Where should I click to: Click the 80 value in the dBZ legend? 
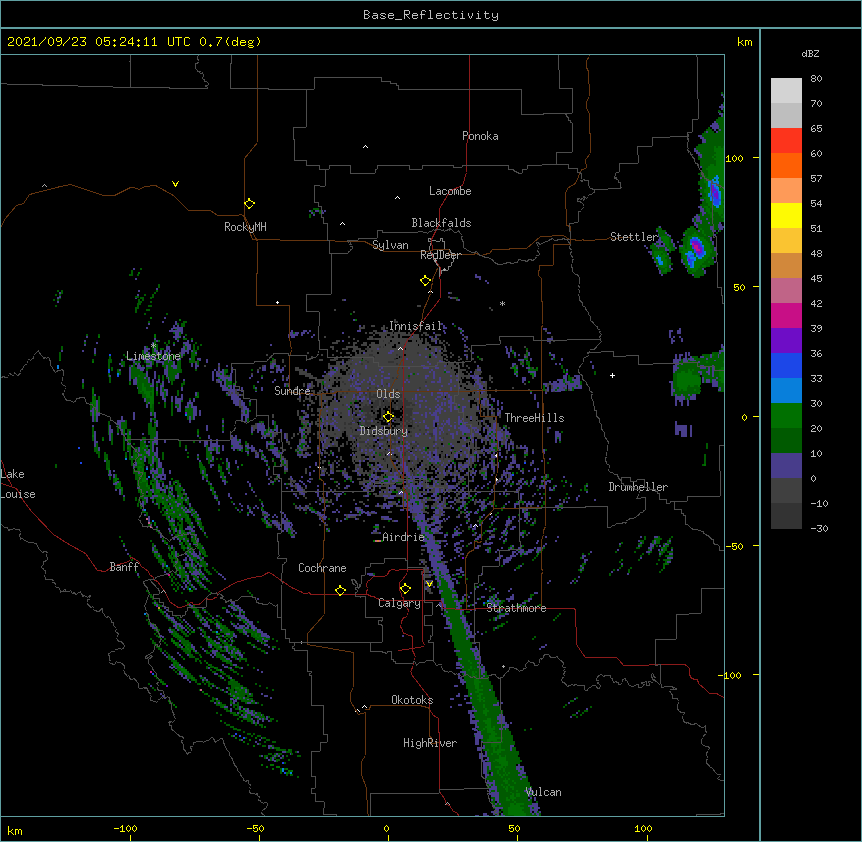pos(816,79)
